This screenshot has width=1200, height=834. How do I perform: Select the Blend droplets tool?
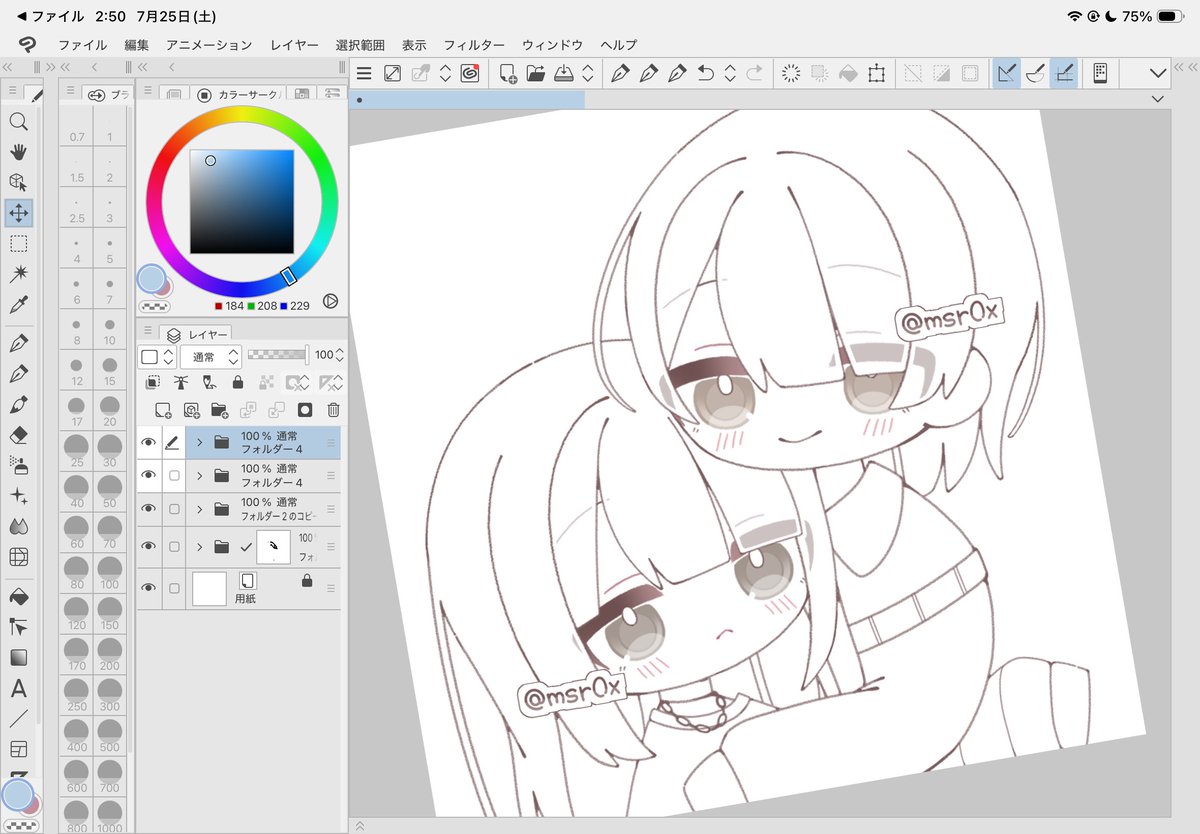(x=18, y=526)
